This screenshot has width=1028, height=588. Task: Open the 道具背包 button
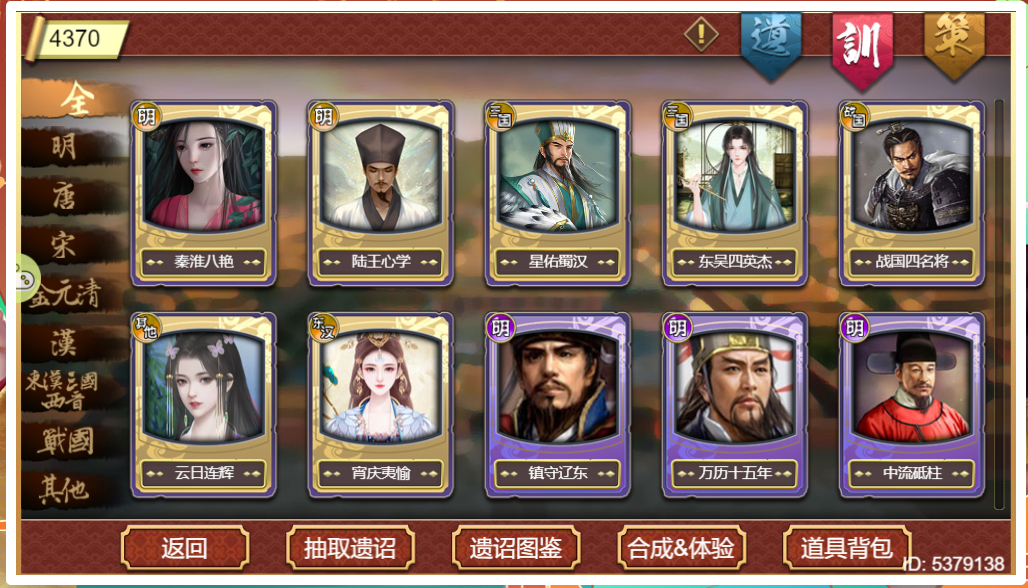point(846,547)
